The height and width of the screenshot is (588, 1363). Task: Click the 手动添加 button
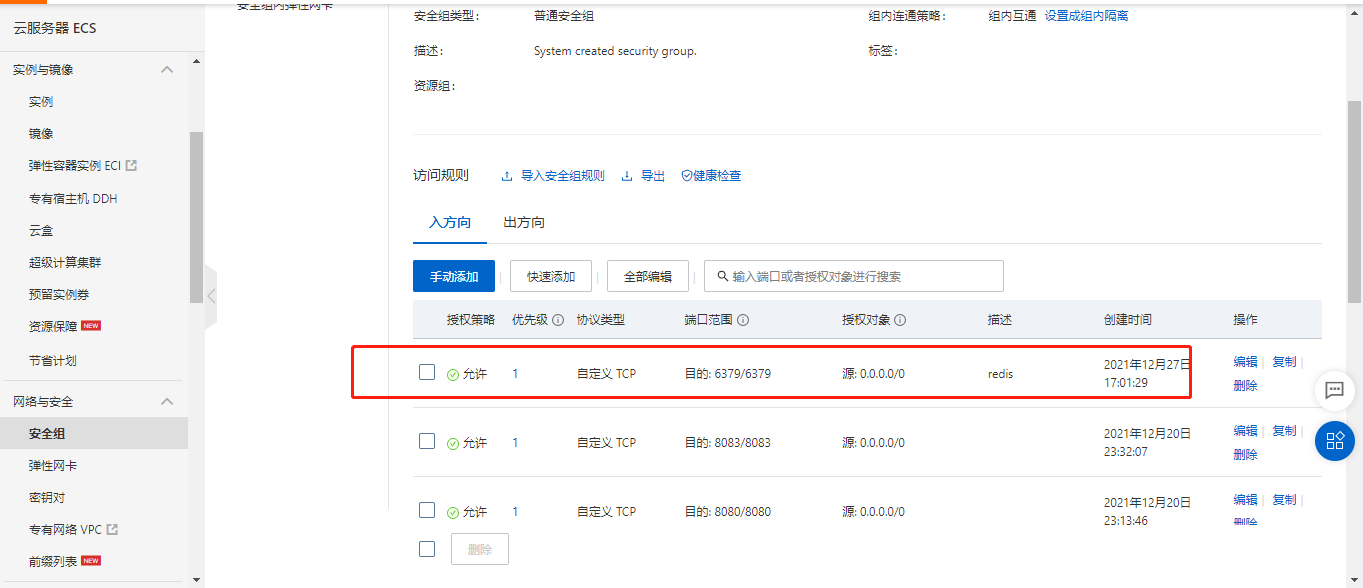tap(454, 276)
